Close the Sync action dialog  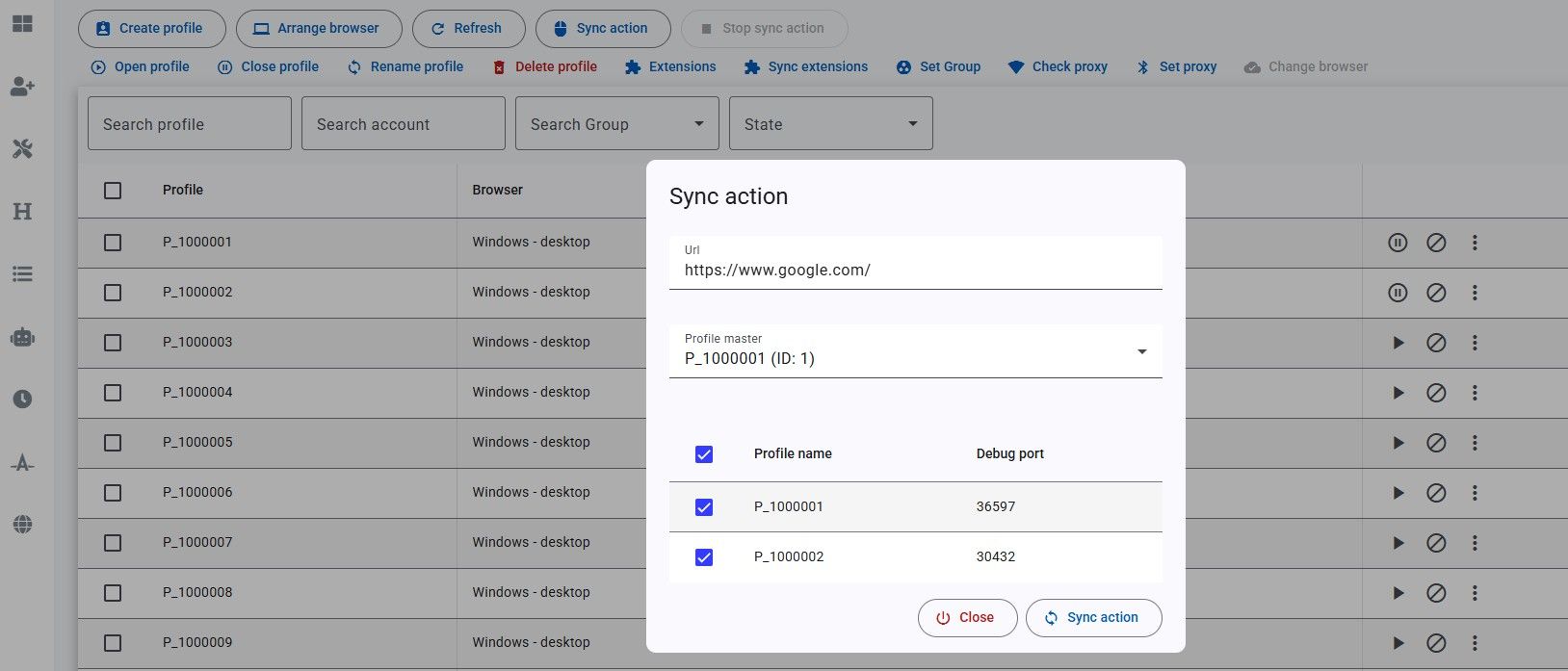[x=967, y=618]
